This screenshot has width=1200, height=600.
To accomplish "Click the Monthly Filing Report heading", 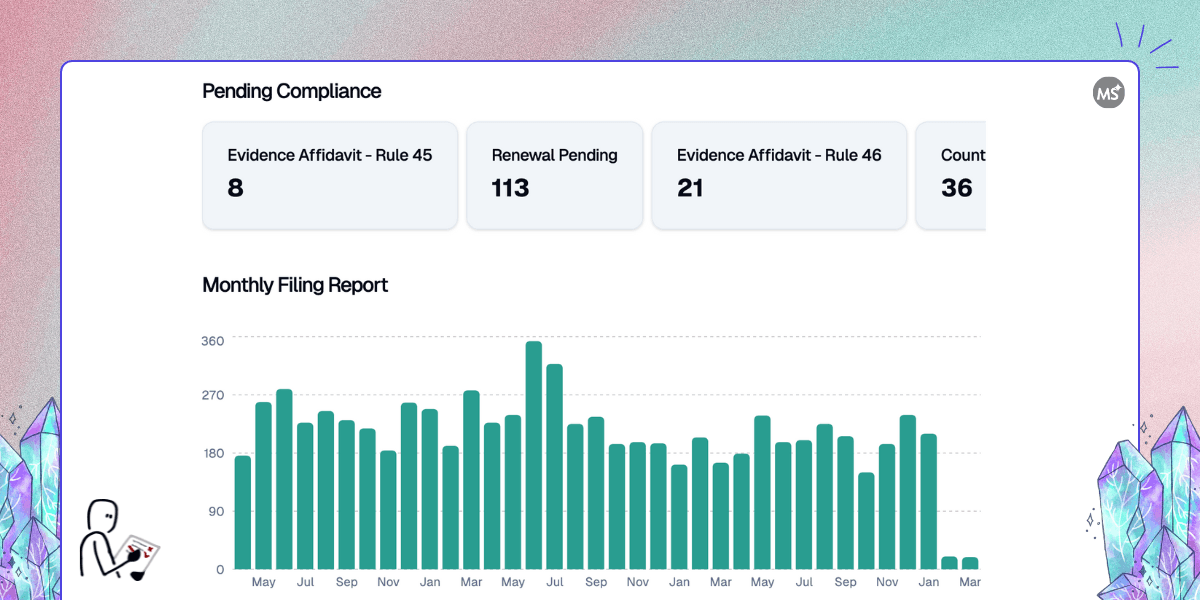I will (295, 285).
